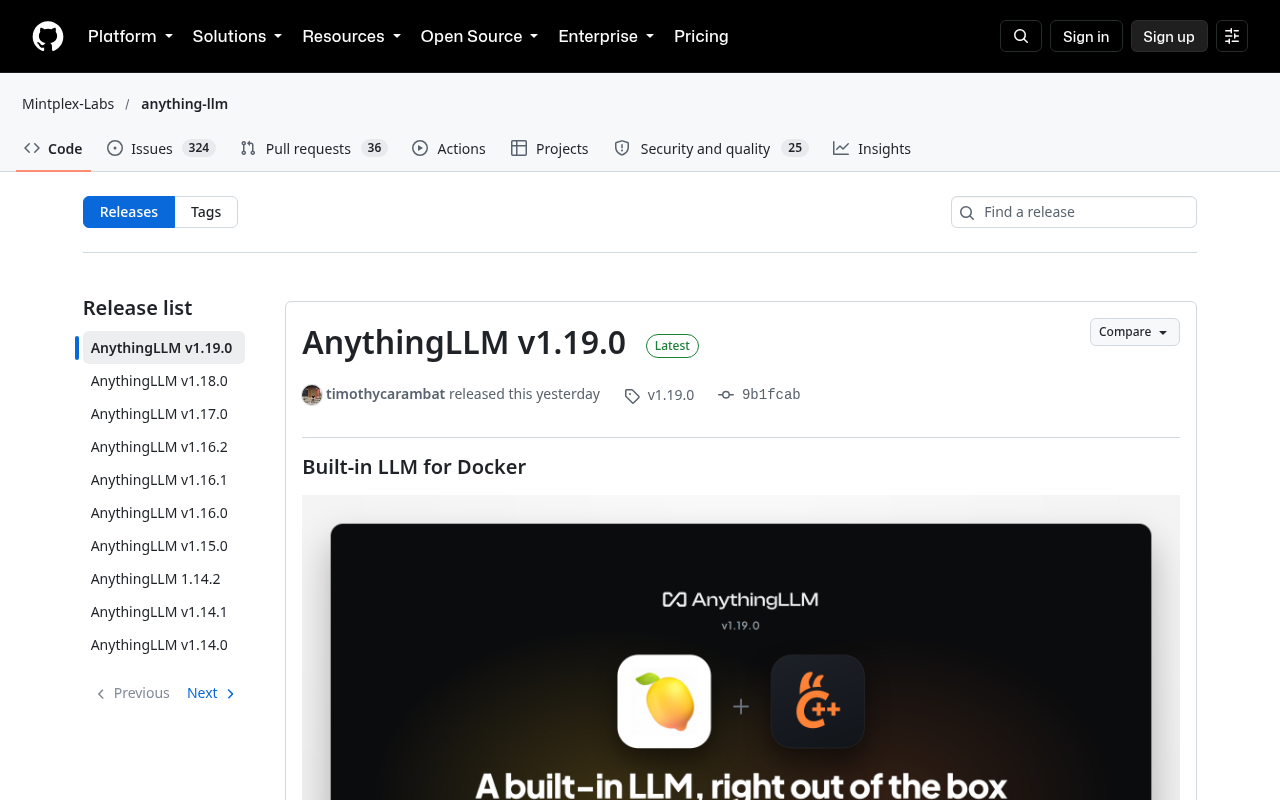The width and height of the screenshot is (1280, 800).
Task: Click the GitHub Octocat logo
Action: 48,36
